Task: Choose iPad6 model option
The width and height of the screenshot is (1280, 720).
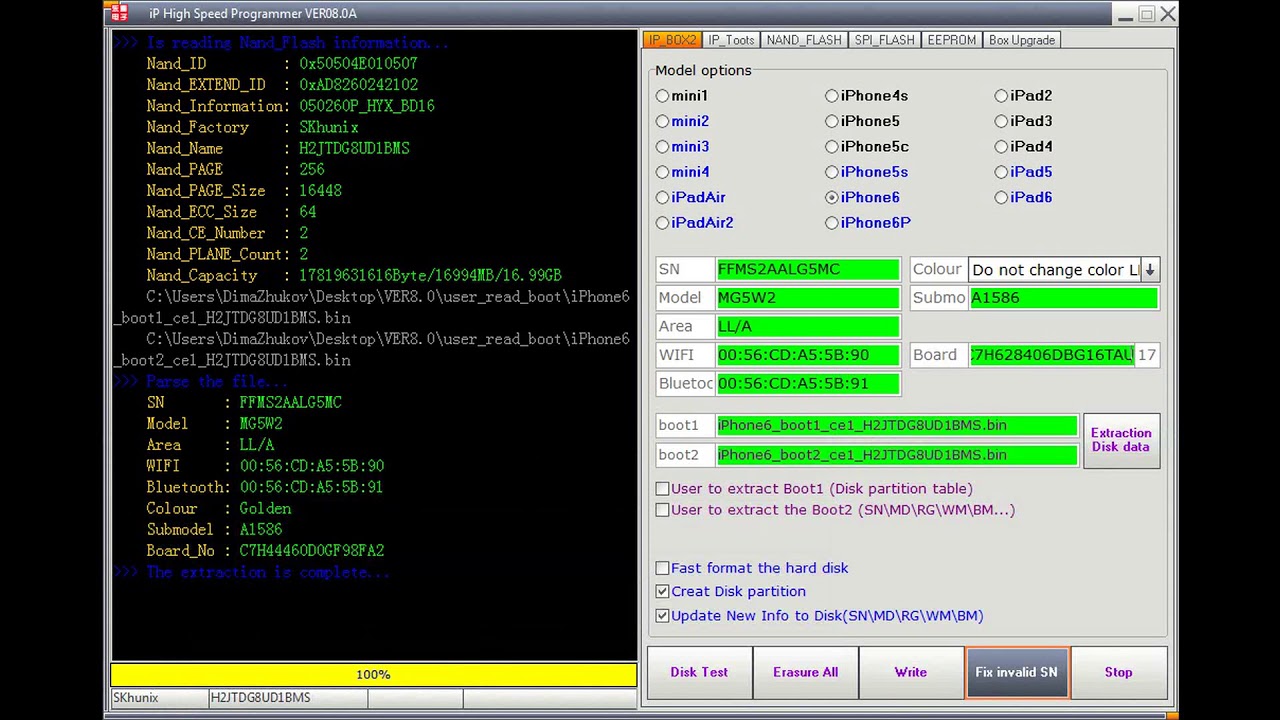Action: click(x=1001, y=198)
